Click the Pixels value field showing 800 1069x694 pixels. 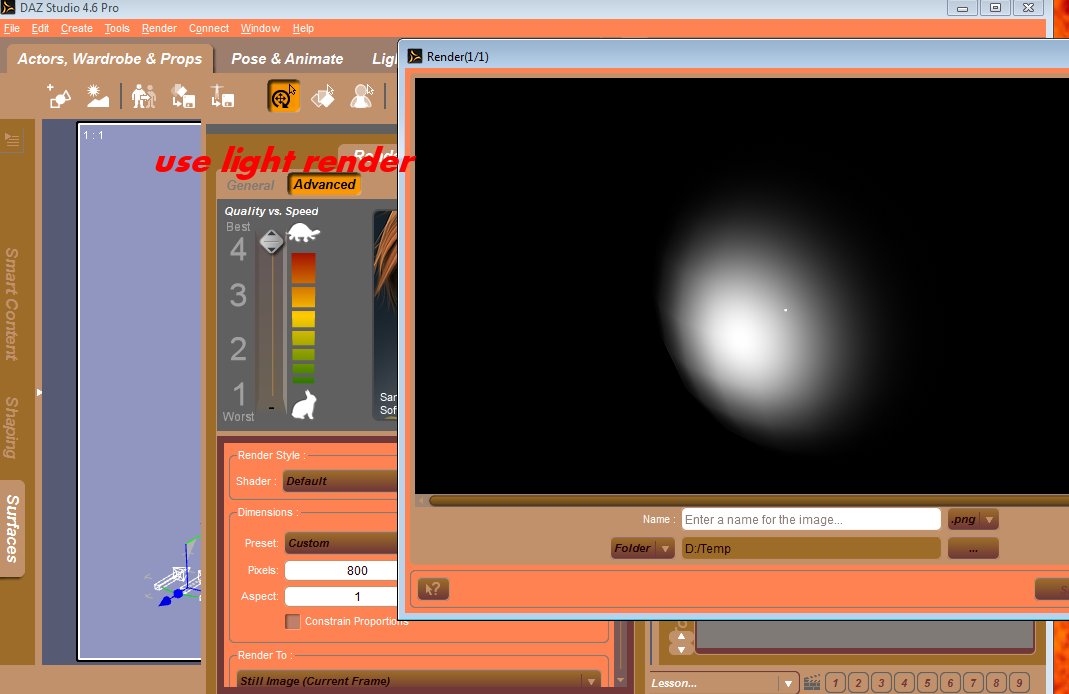(341, 571)
